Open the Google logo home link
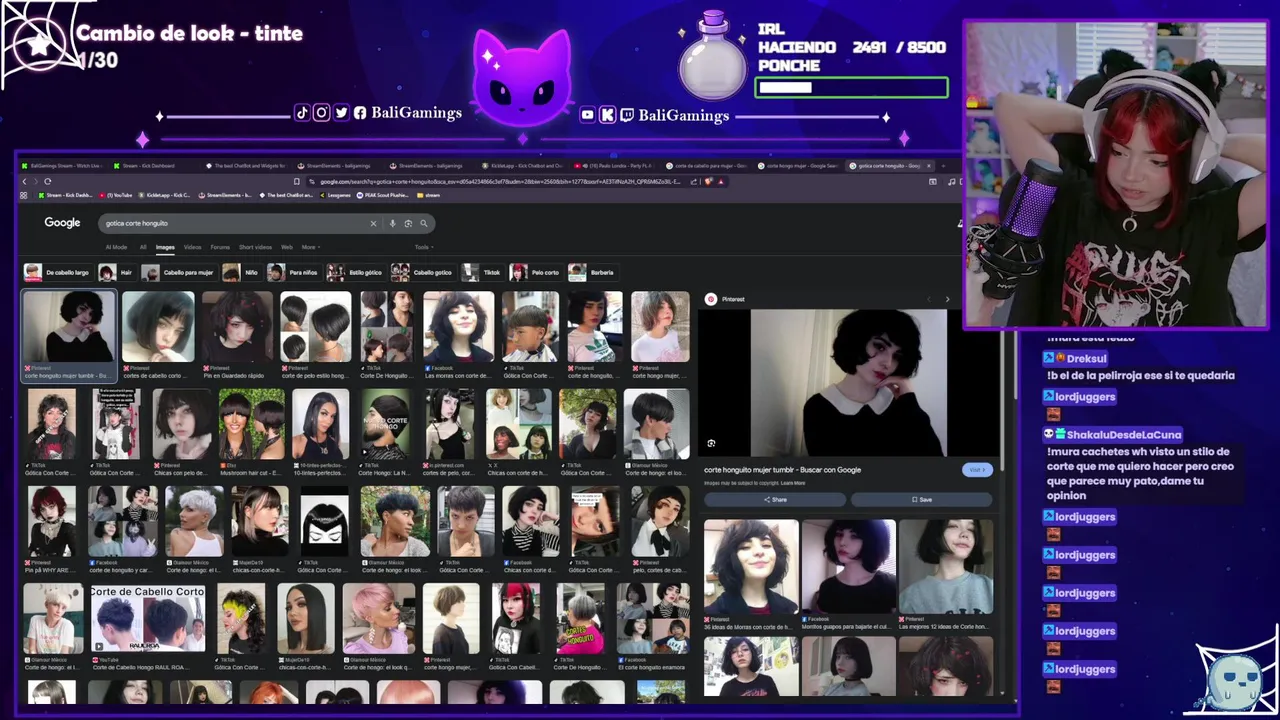1280x720 pixels. pyautogui.click(x=62, y=223)
